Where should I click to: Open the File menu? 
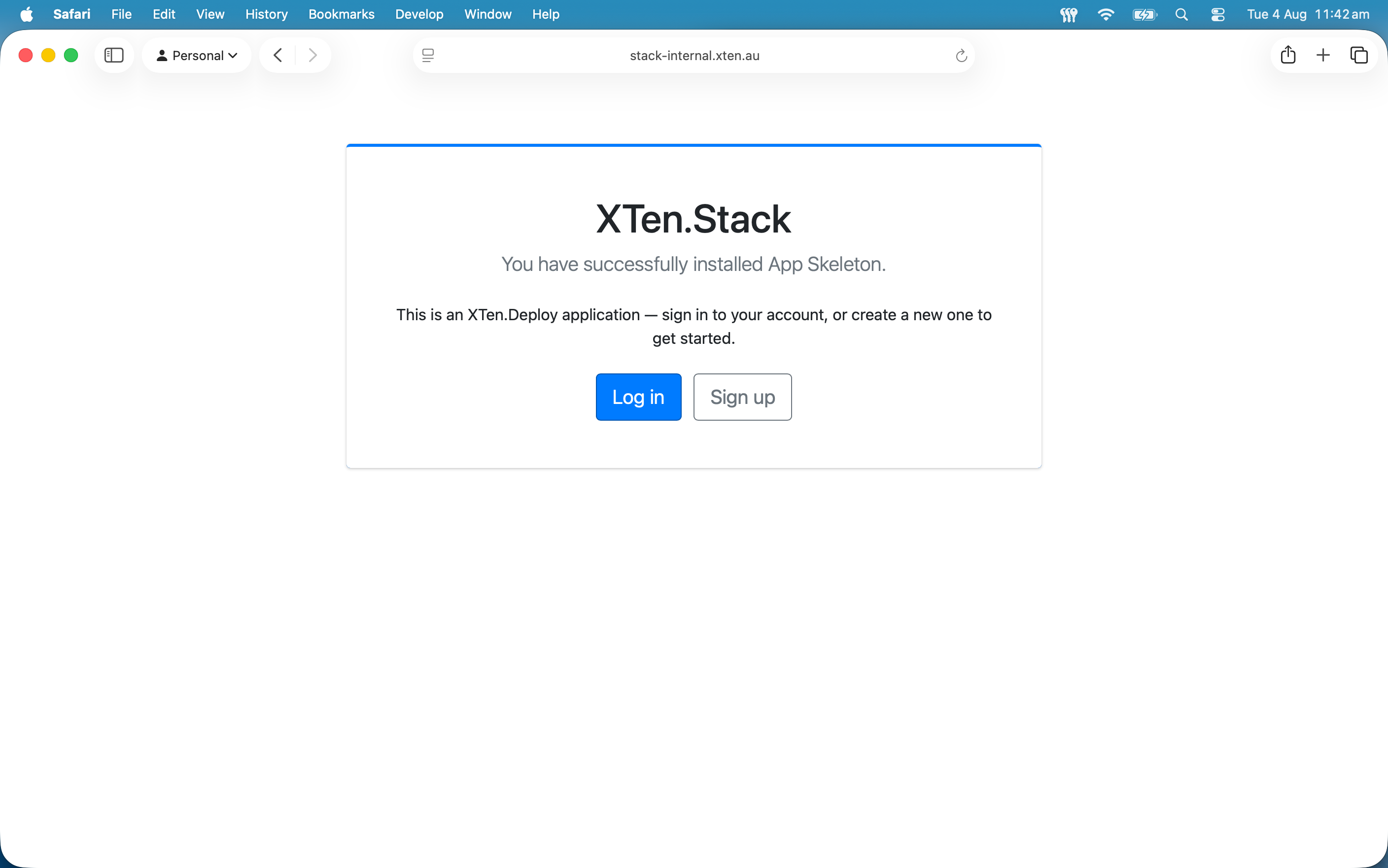point(121,14)
